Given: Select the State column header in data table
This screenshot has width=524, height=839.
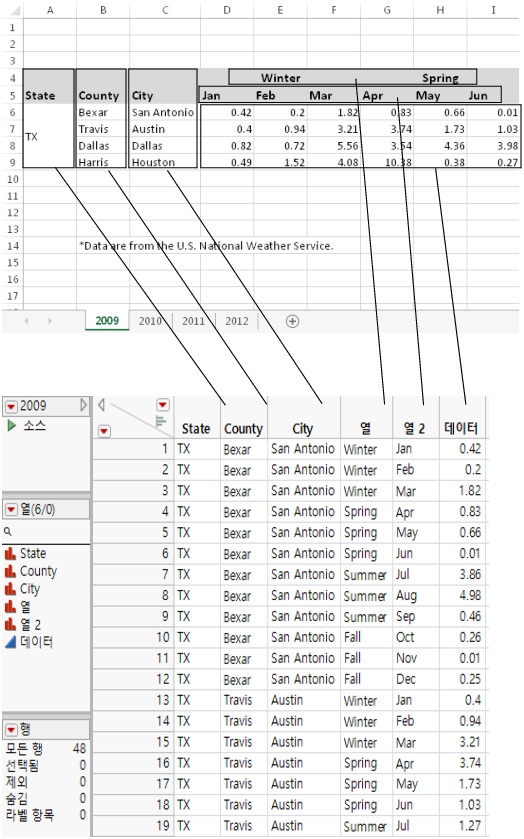Looking at the screenshot, I should [196, 429].
